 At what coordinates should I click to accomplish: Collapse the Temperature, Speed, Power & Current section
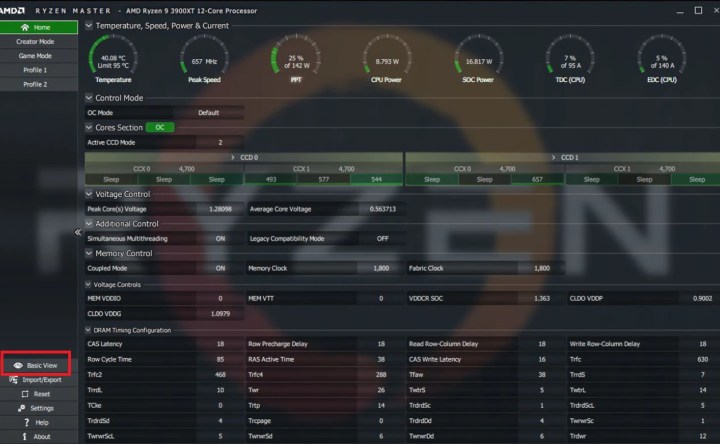(x=89, y=26)
